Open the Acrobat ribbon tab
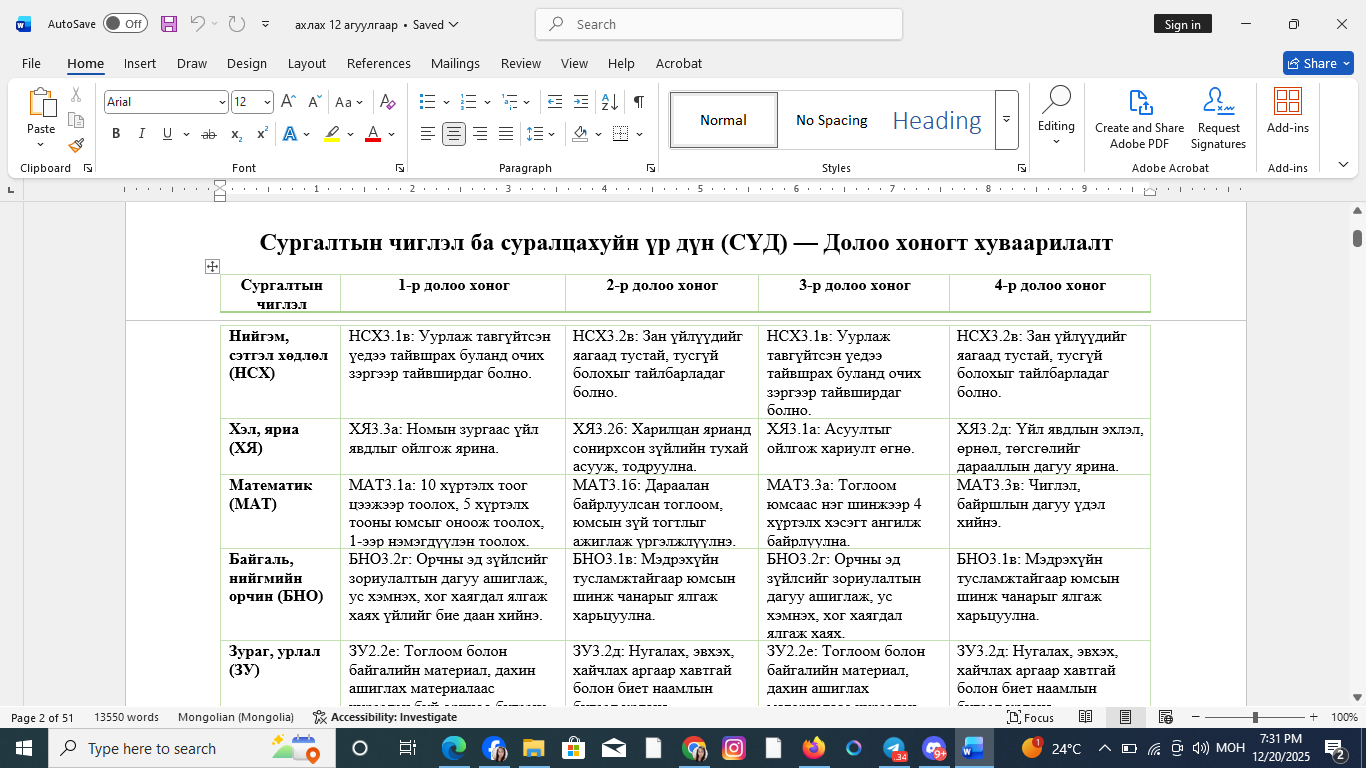This screenshot has width=1366, height=768. [x=678, y=63]
